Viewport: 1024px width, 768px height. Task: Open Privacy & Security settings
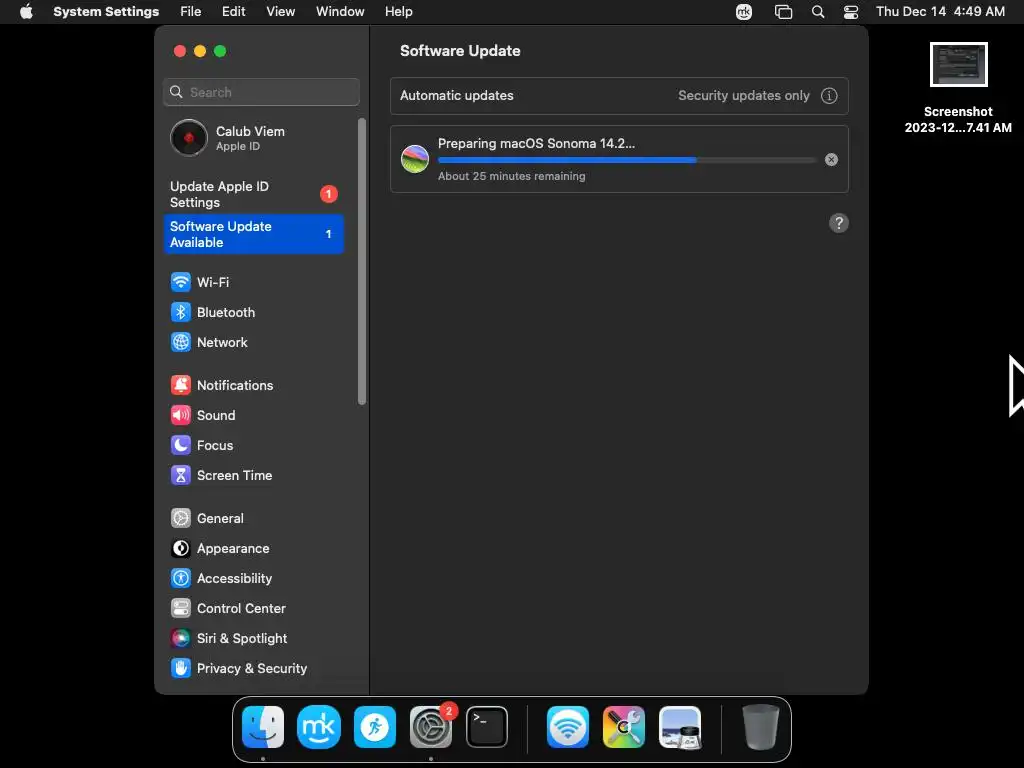point(253,669)
